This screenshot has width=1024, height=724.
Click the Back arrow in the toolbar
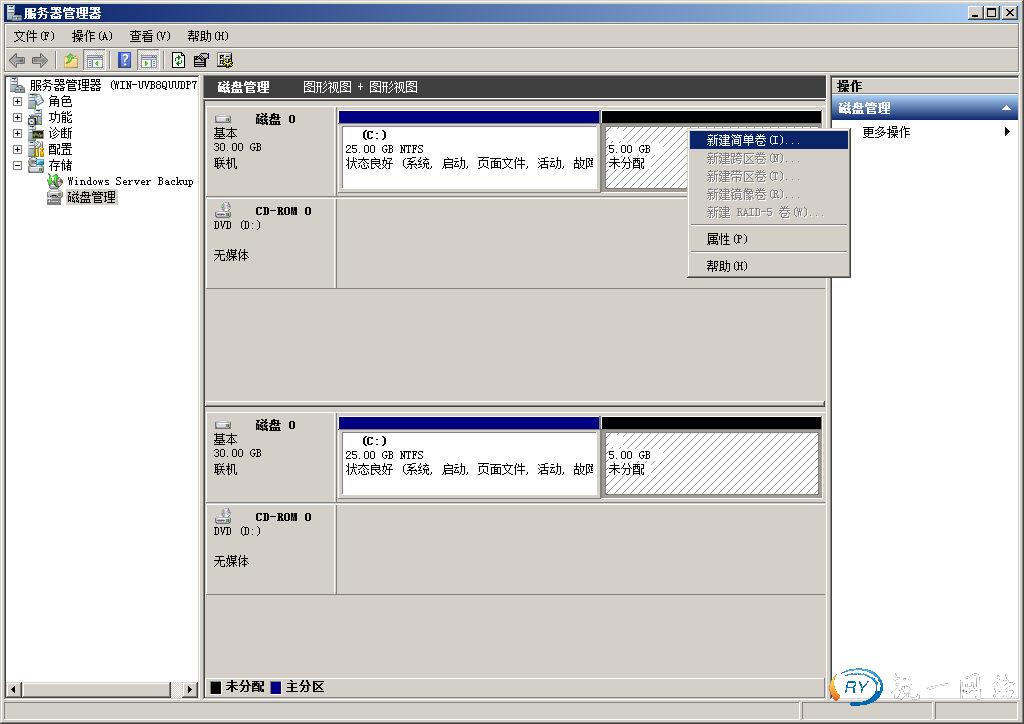[x=17, y=60]
